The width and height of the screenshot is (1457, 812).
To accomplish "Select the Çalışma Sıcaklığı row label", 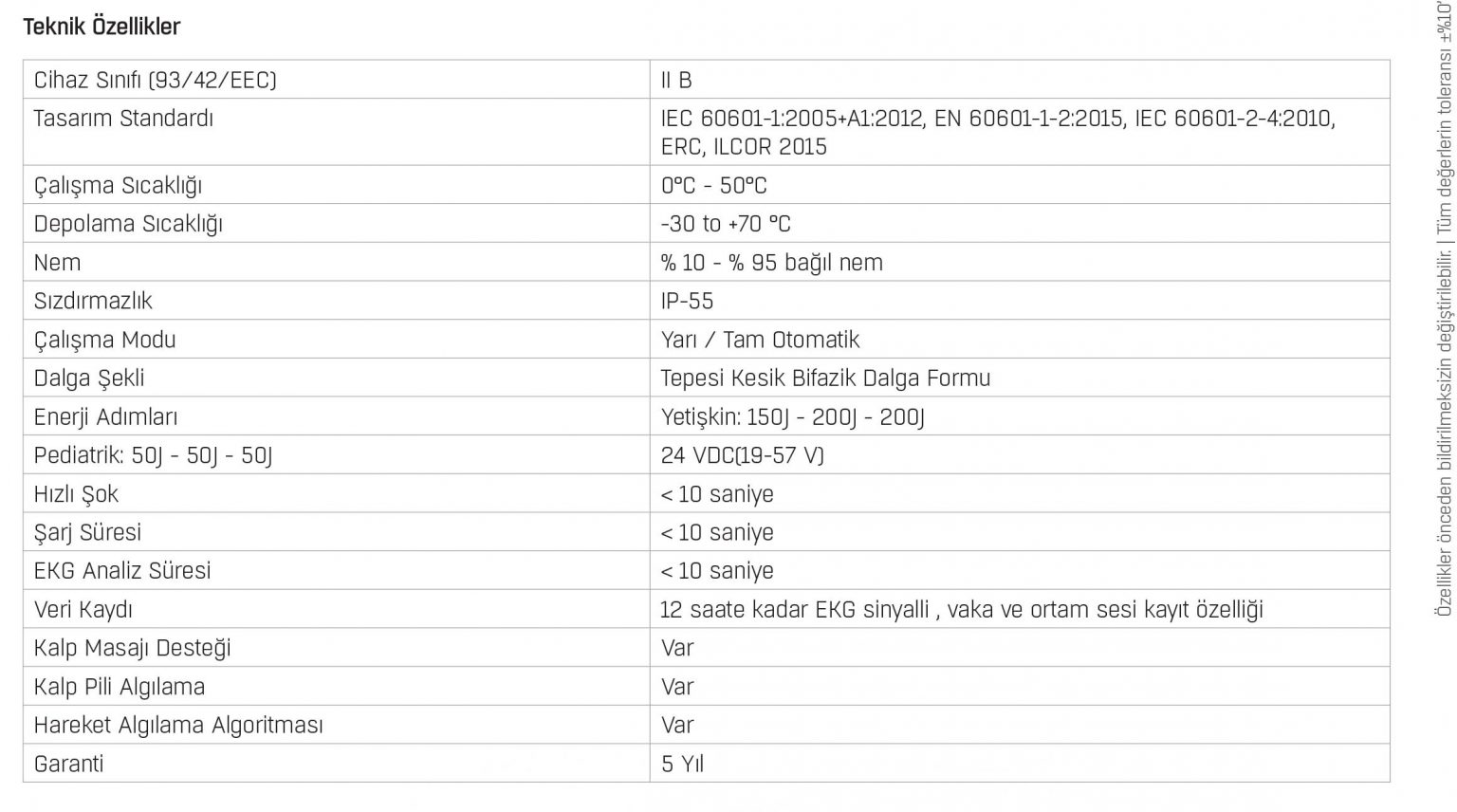I will pos(118,186).
